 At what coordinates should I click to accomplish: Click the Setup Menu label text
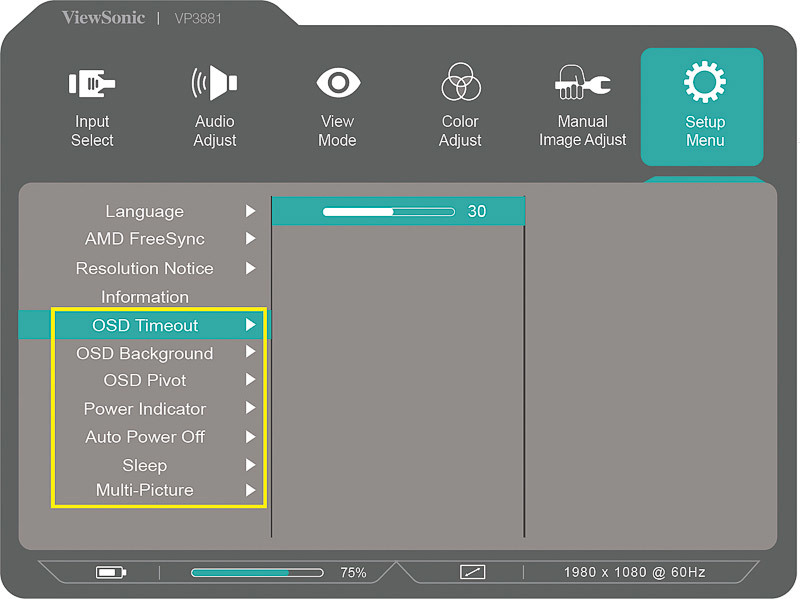coord(705,131)
